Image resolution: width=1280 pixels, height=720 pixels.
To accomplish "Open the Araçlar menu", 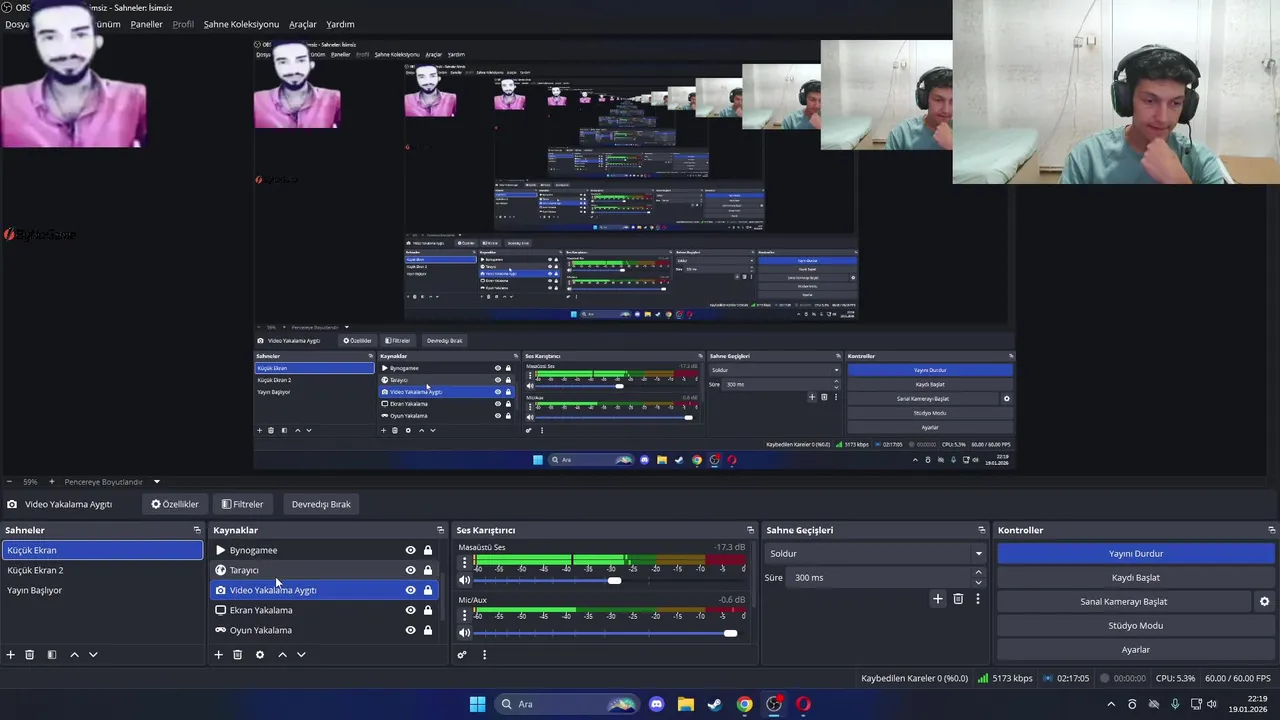I will point(303,24).
